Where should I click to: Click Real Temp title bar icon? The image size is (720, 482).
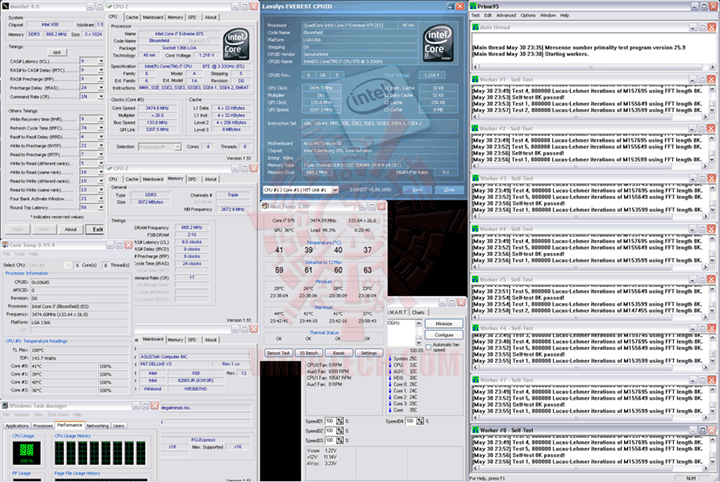[265, 207]
